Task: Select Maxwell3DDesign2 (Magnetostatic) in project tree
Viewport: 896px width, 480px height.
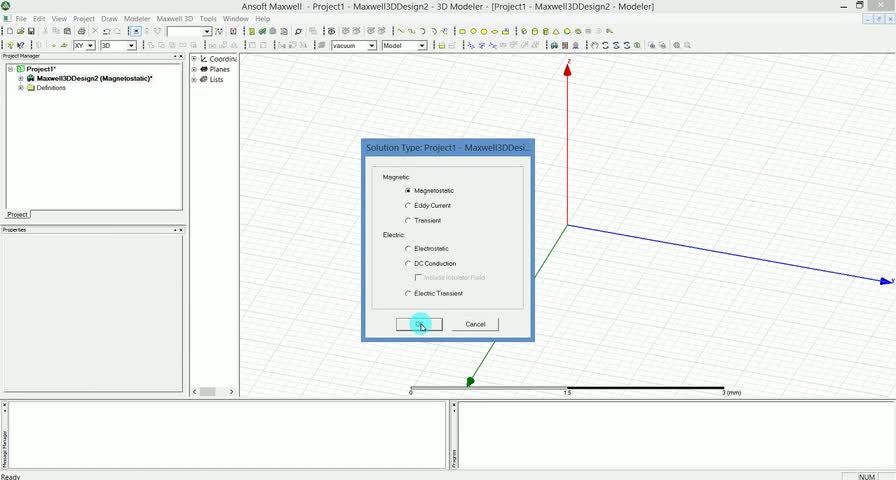Action: pyautogui.click(x=94, y=78)
